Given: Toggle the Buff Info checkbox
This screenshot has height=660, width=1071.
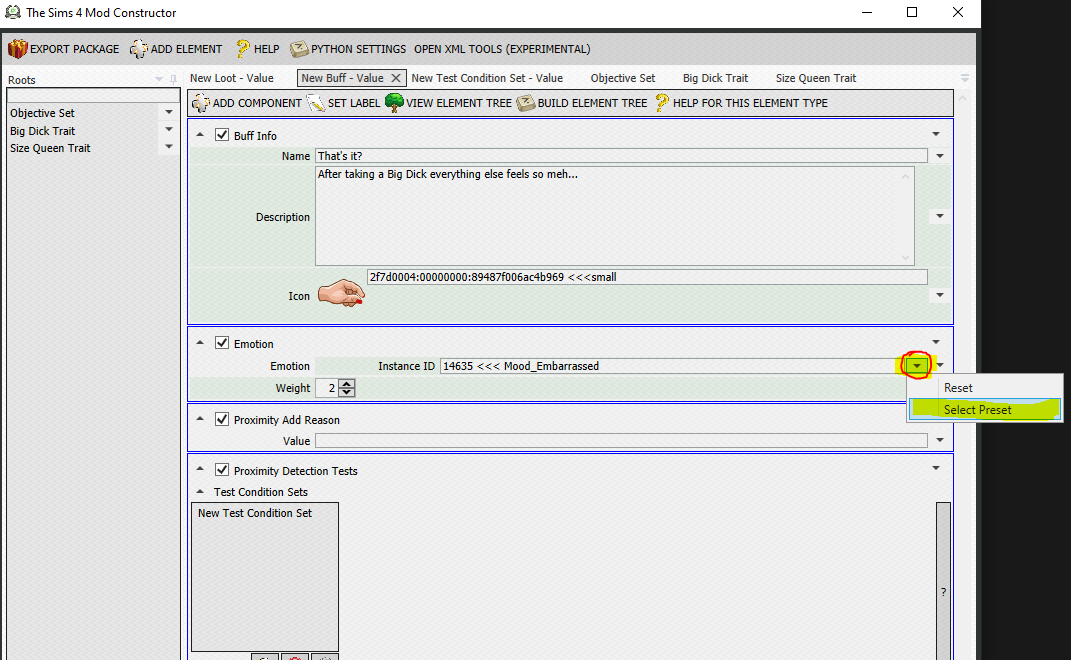Looking at the screenshot, I should (222, 135).
